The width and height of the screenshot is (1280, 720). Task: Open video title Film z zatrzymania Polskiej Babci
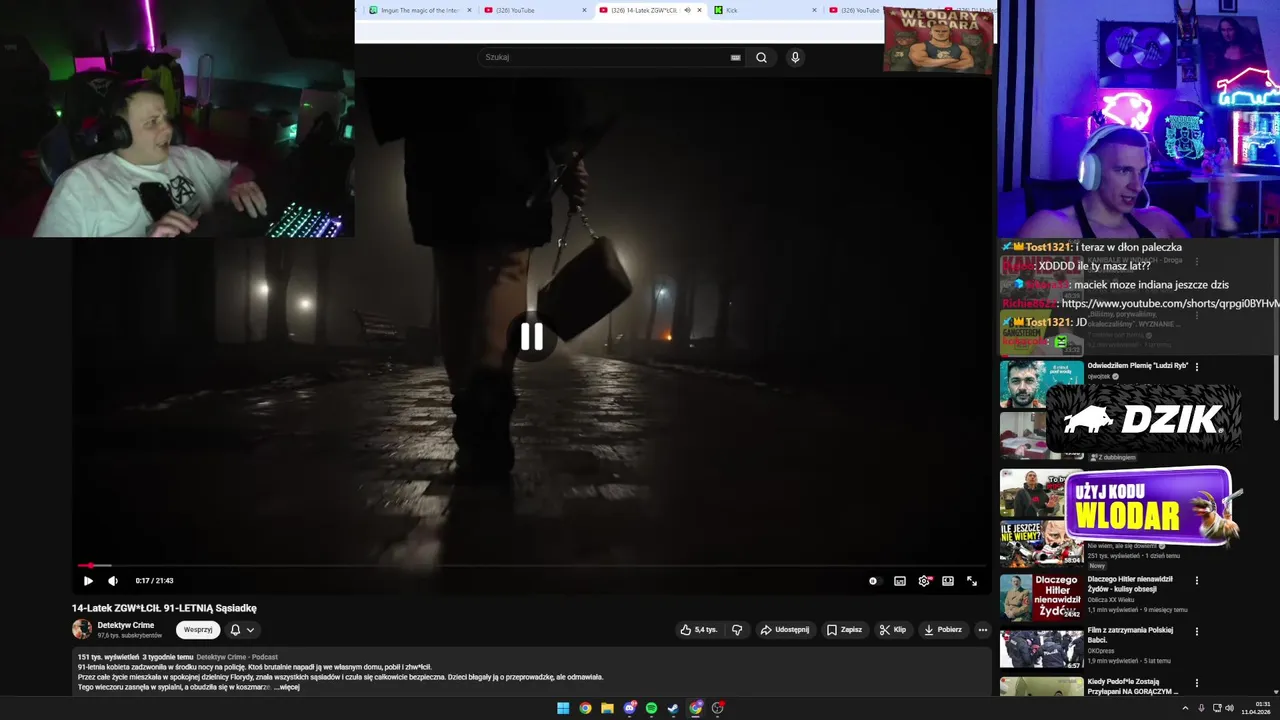coord(1130,635)
